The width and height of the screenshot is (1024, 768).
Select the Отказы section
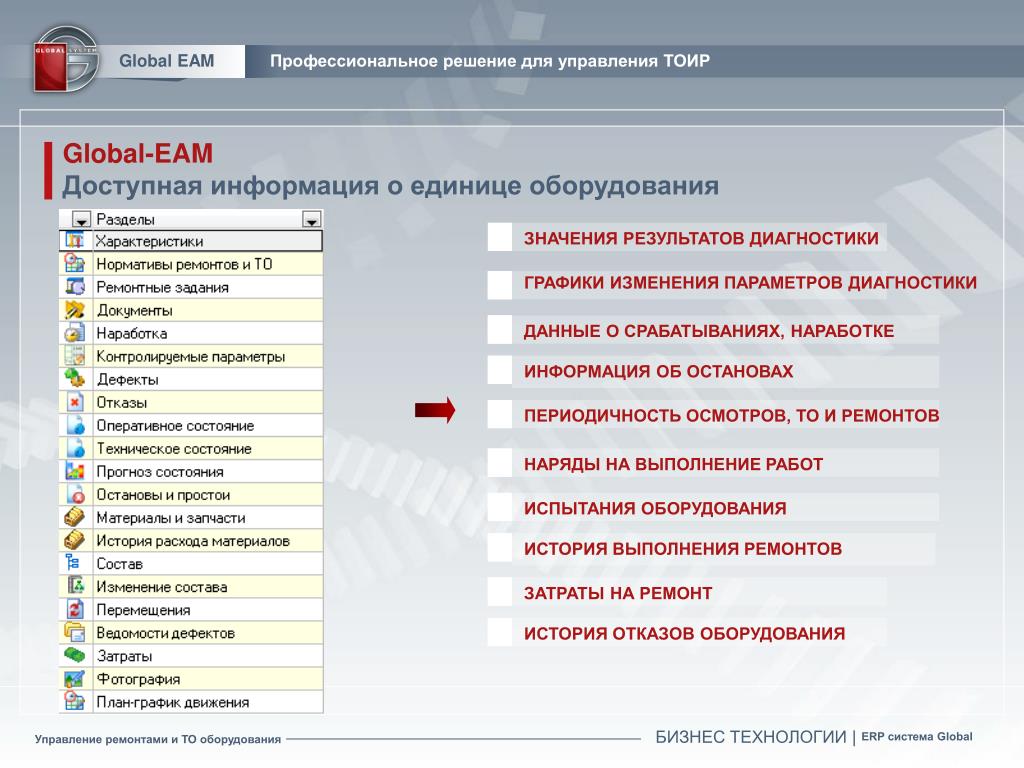pos(191,402)
